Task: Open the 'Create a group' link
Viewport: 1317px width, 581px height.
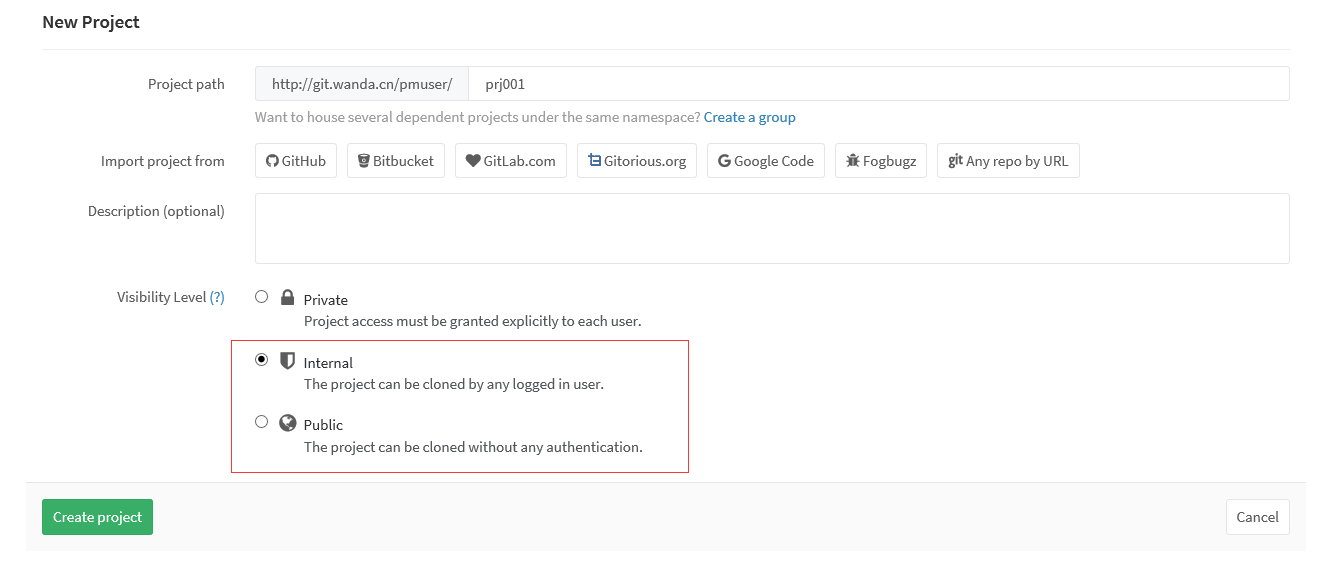Action: coord(749,116)
